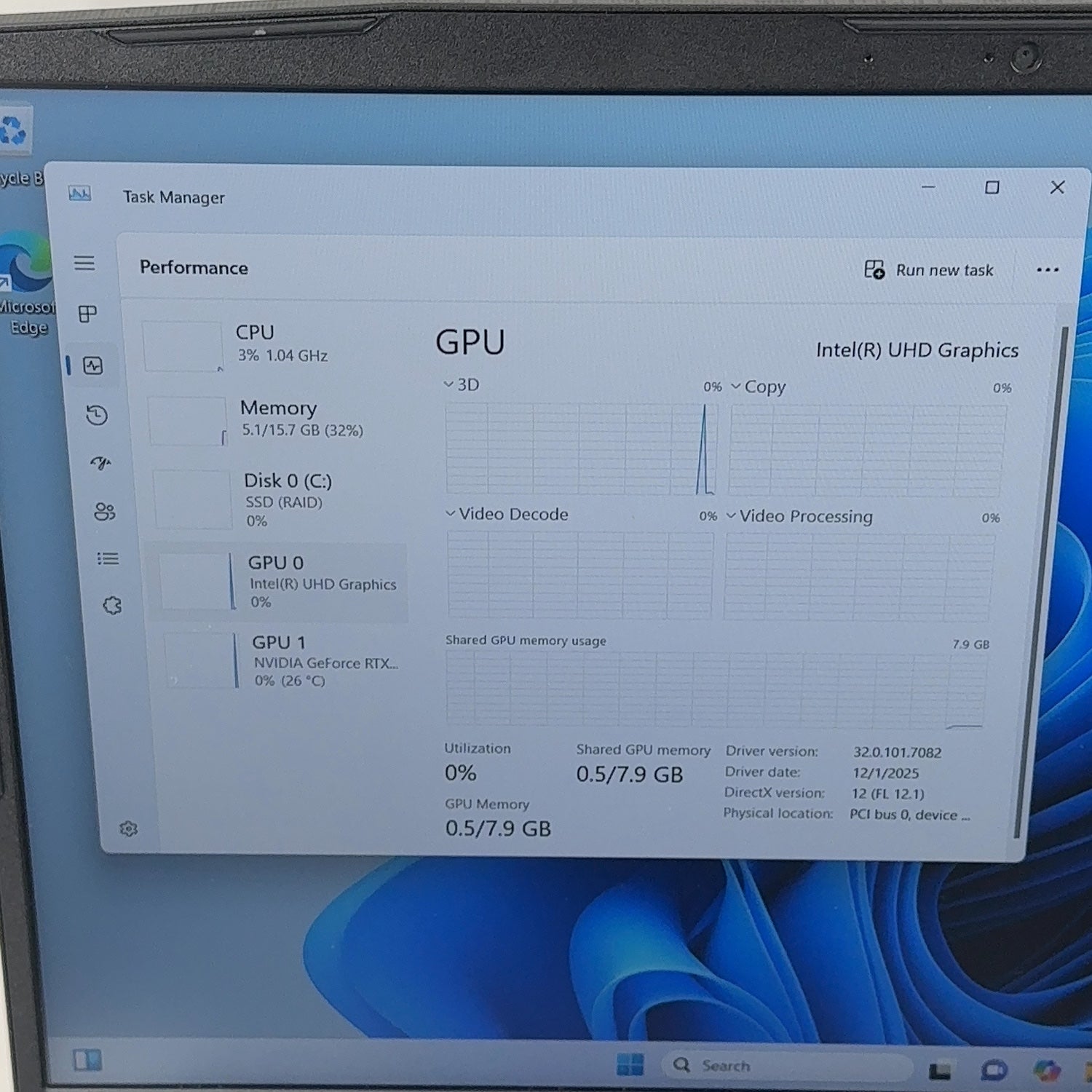Image resolution: width=1092 pixels, height=1092 pixels.
Task: Open the Microsoft Edge desktop shortcut
Action: click(x=26, y=284)
